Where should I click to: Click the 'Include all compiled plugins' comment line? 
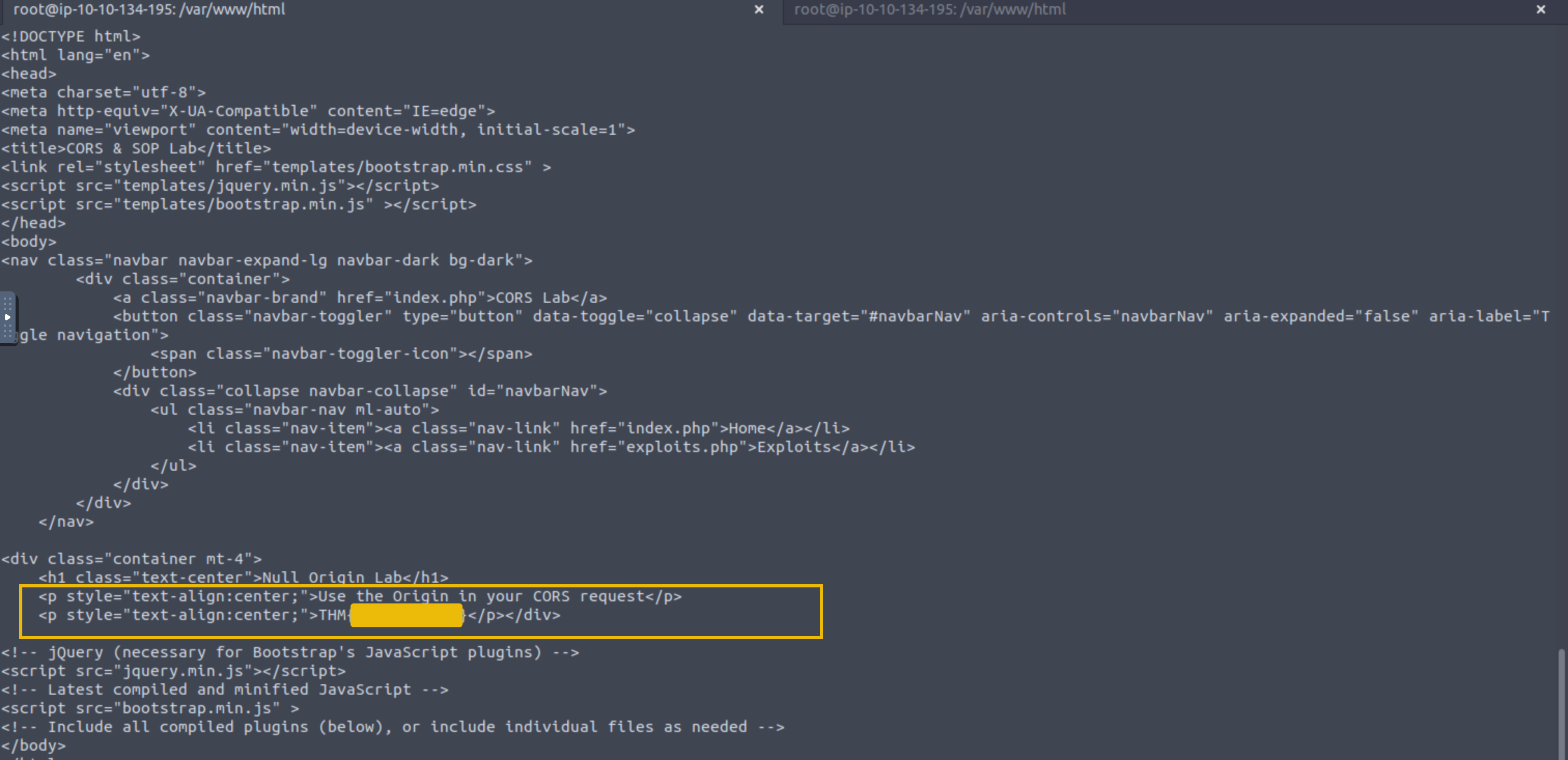click(x=393, y=727)
